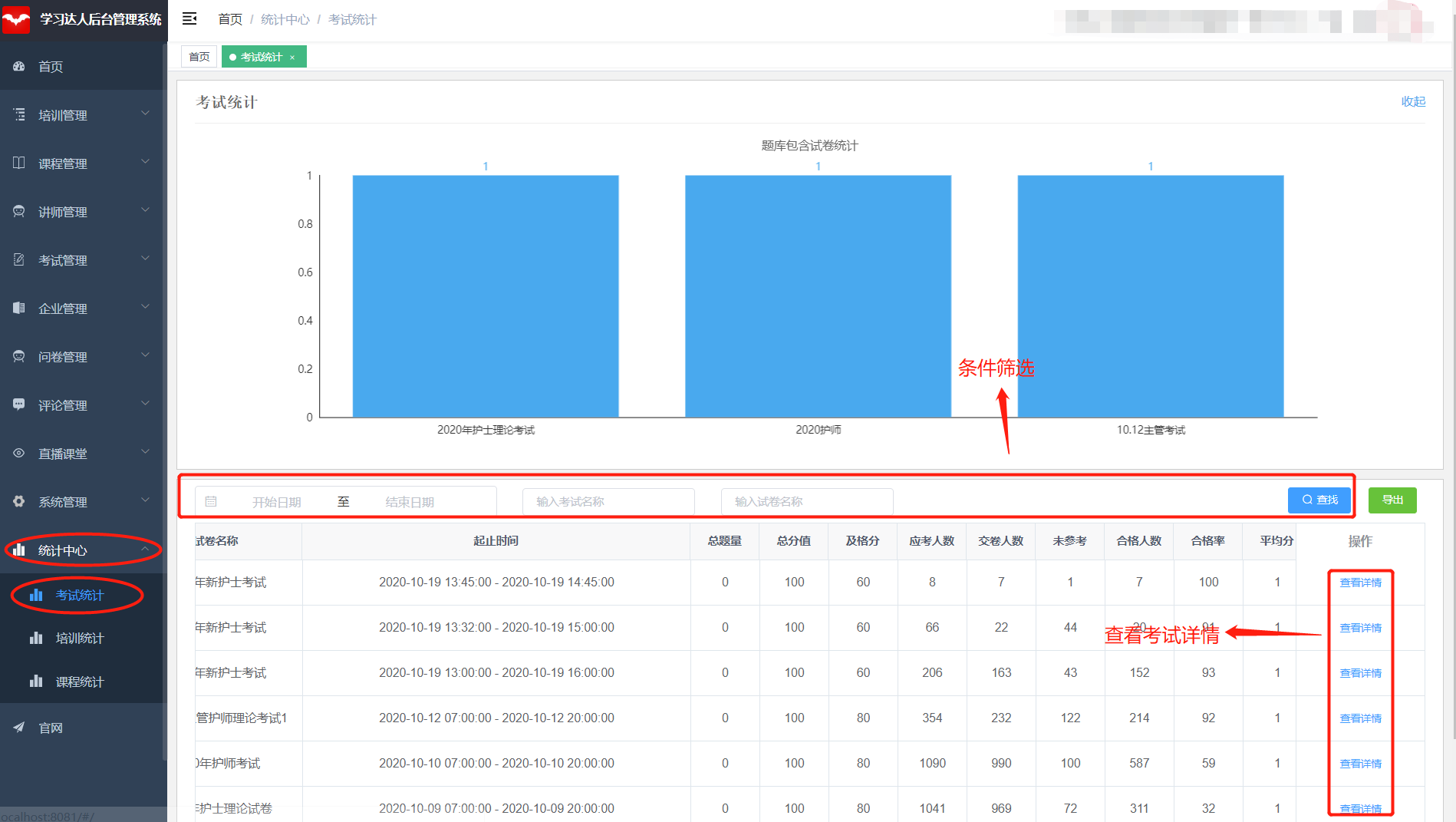Viewport: 1456px width, 822px height.
Task: Expand the 讲师管理 menu arrow
Action: (x=145, y=210)
